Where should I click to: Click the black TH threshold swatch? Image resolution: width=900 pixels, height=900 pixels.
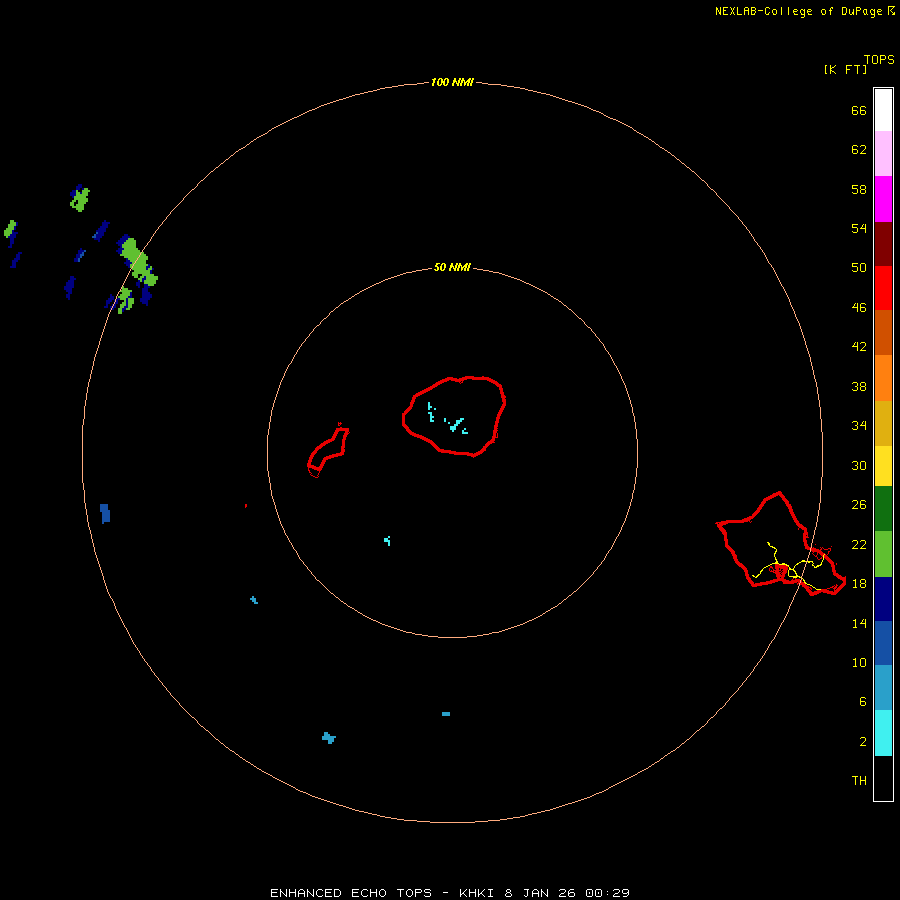[x=883, y=778]
